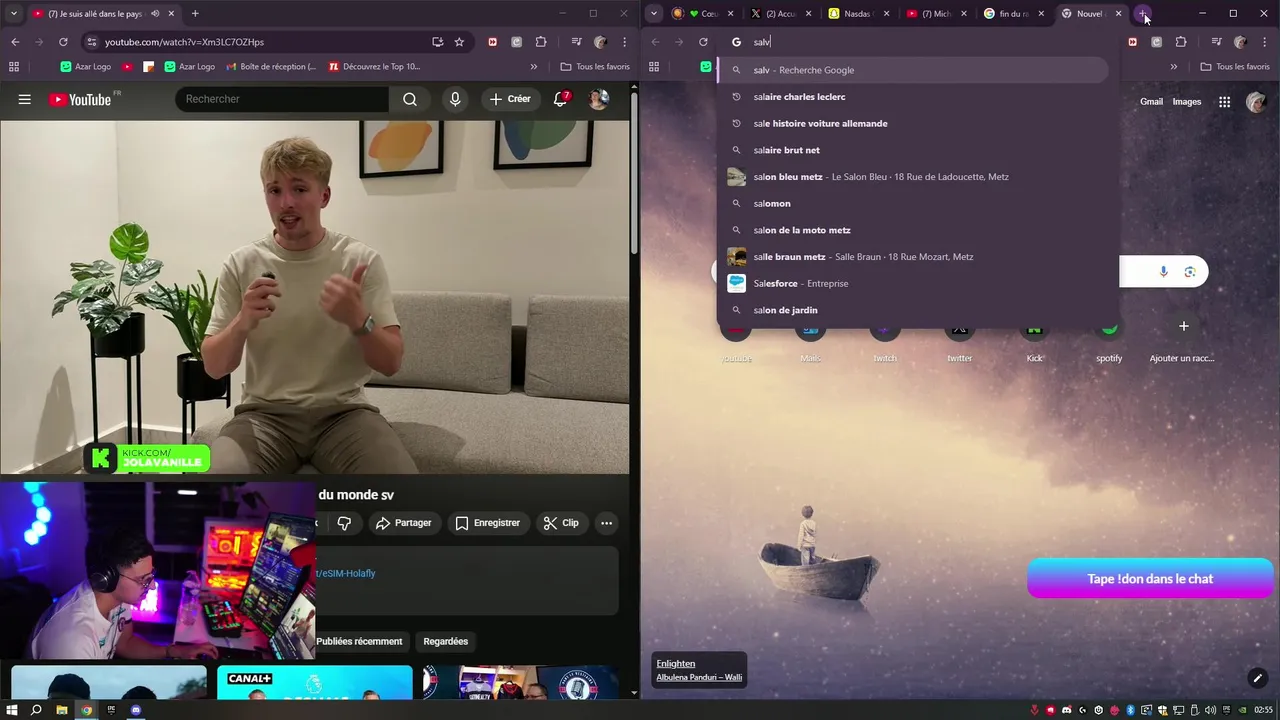Screen dimensions: 1280x720
Task: Open Chrome three-dot menu in left window
Action: pyautogui.click(x=624, y=42)
